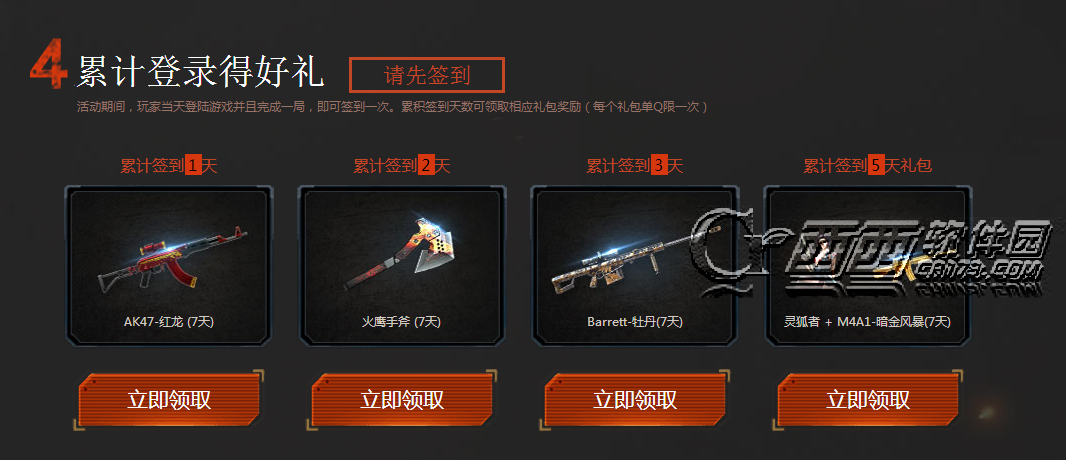Click the flaming number 4 section icon
The image size is (1066, 460).
point(49,63)
